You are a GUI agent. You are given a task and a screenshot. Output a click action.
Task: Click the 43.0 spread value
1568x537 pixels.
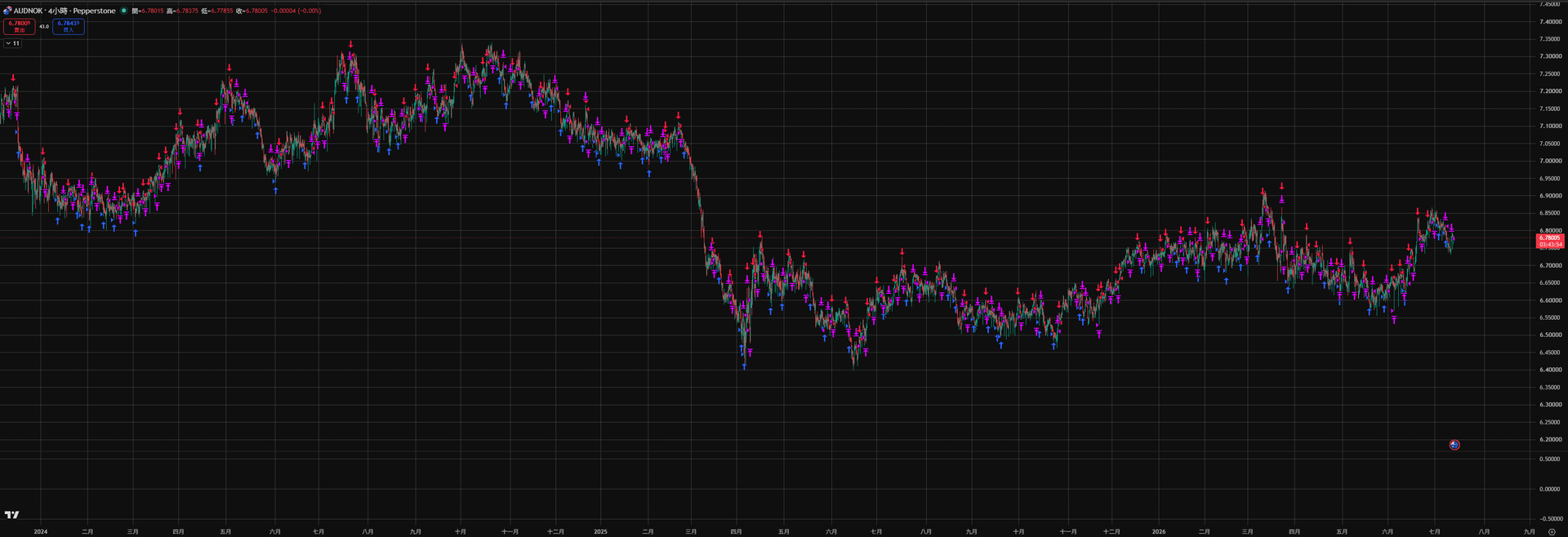click(44, 26)
